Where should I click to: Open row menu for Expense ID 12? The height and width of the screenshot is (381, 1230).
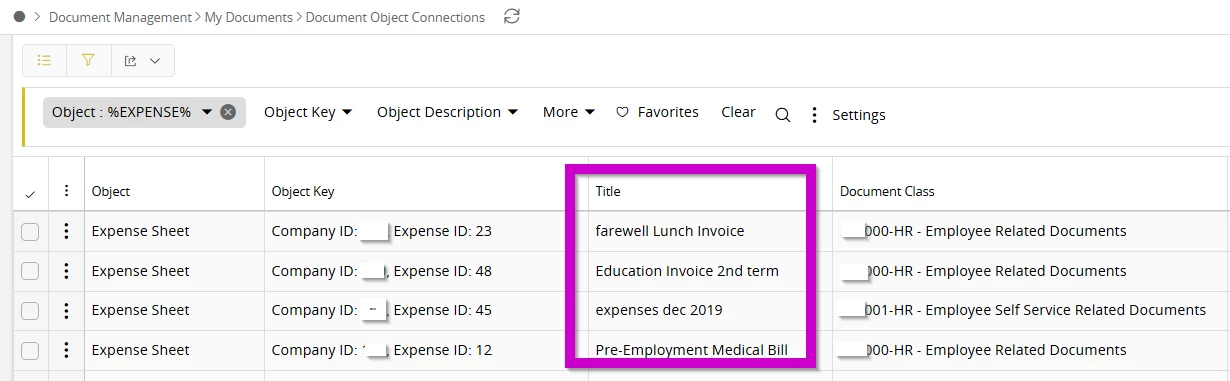coord(66,350)
